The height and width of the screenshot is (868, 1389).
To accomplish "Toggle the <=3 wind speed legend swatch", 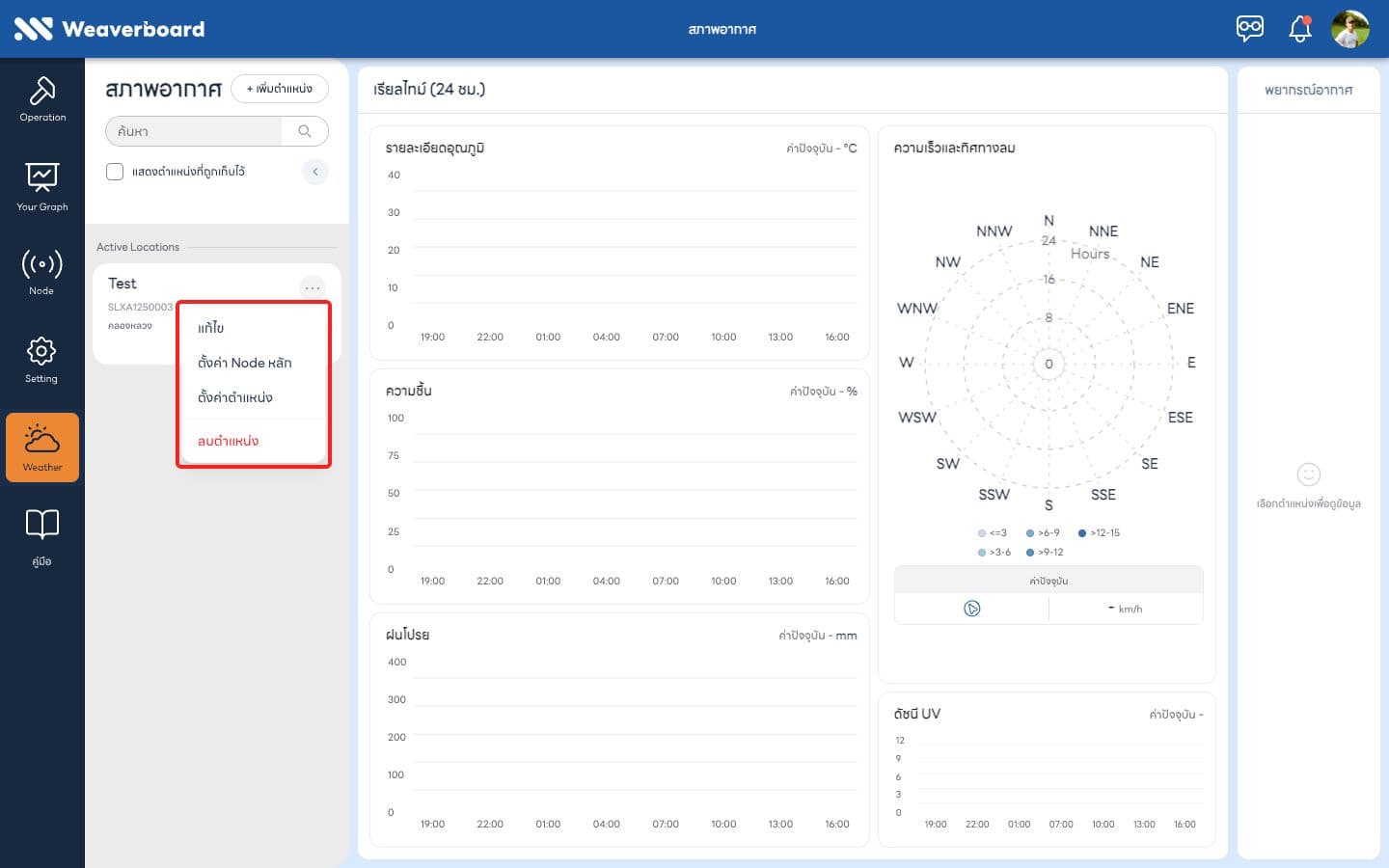I will [x=982, y=533].
